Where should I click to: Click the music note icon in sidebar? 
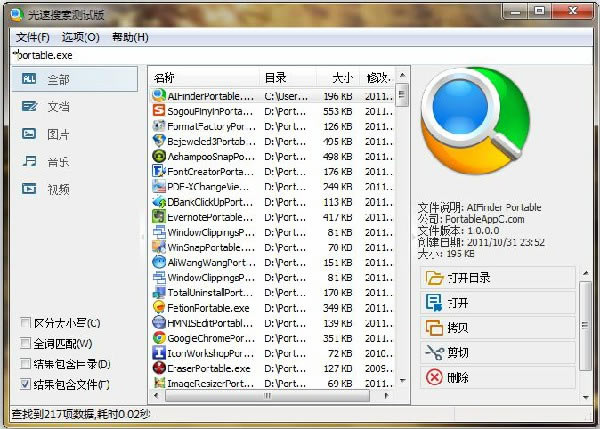29,161
